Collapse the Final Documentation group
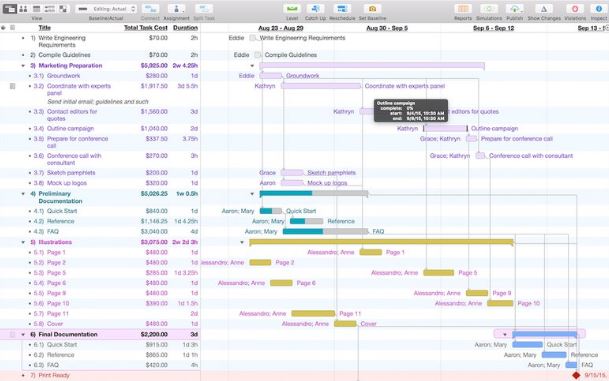 23,334
